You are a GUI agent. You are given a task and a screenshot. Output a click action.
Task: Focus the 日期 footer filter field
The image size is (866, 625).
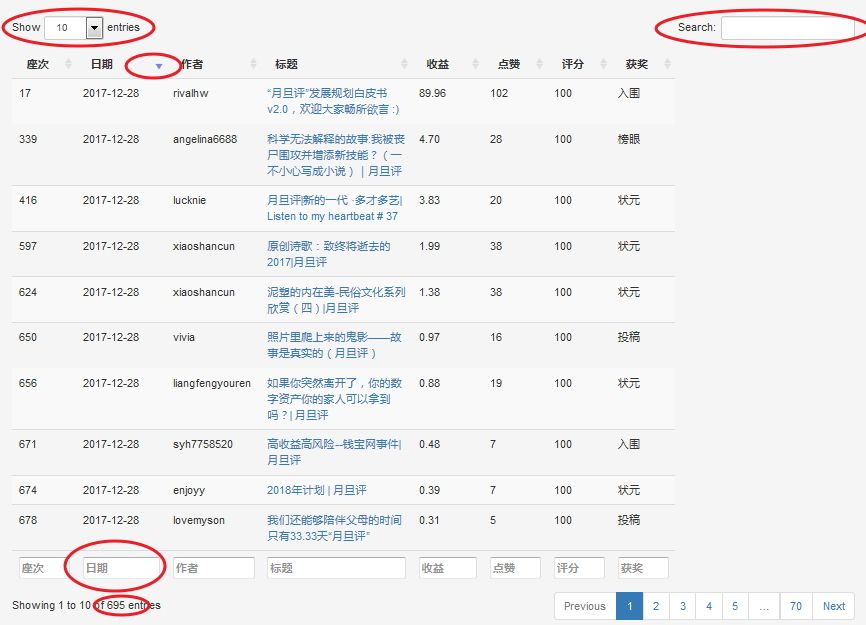point(120,568)
